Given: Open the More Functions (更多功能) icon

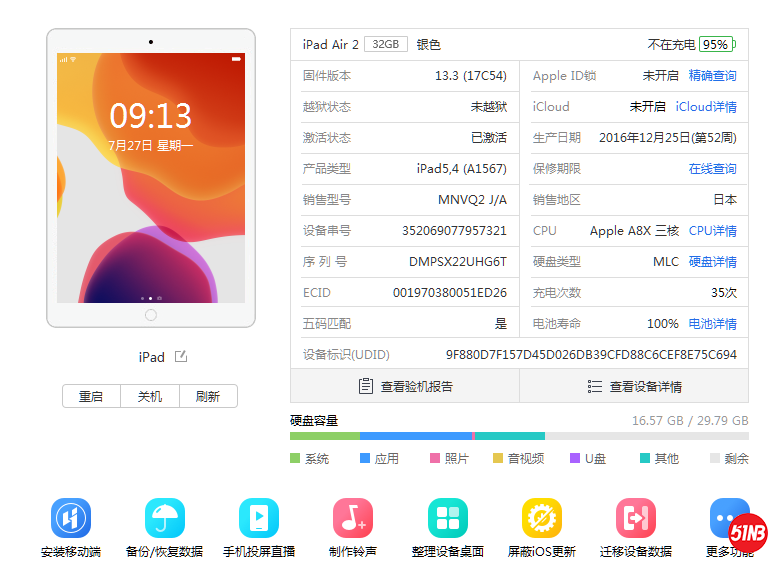Looking at the screenshot, I should coord(728,518).
